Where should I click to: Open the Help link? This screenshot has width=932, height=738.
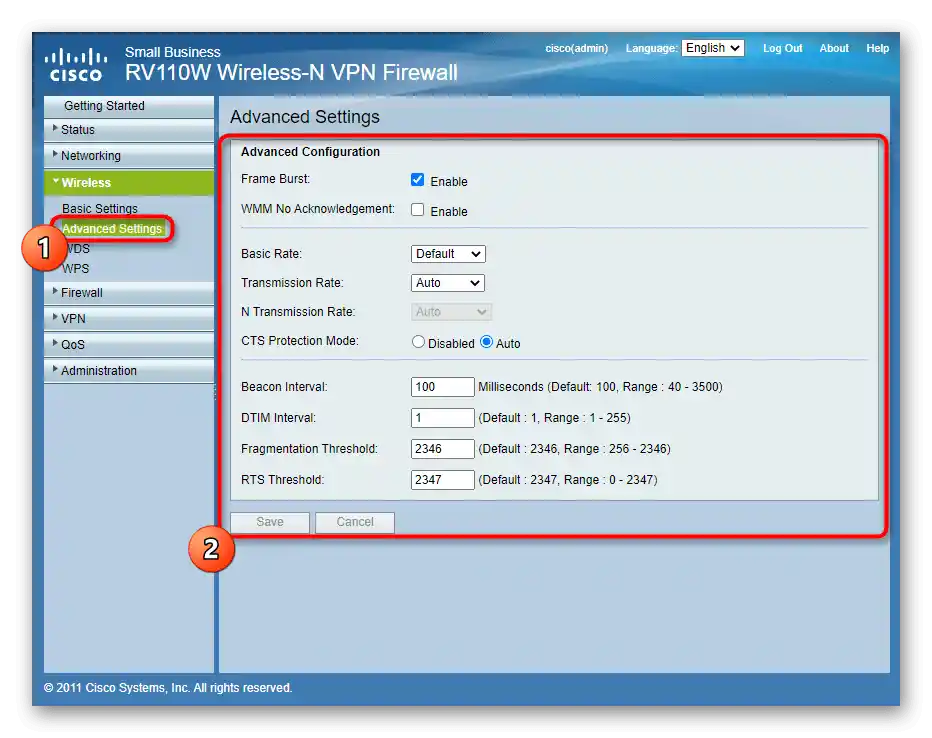[877, 48]
